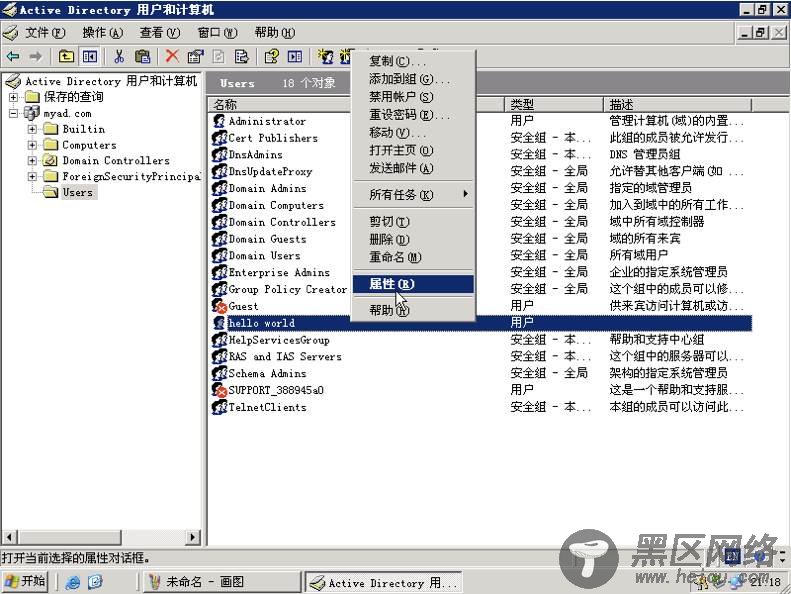Click the Forward arrow toolbar icon
This screenshot has width=791, height=594.
35,57
